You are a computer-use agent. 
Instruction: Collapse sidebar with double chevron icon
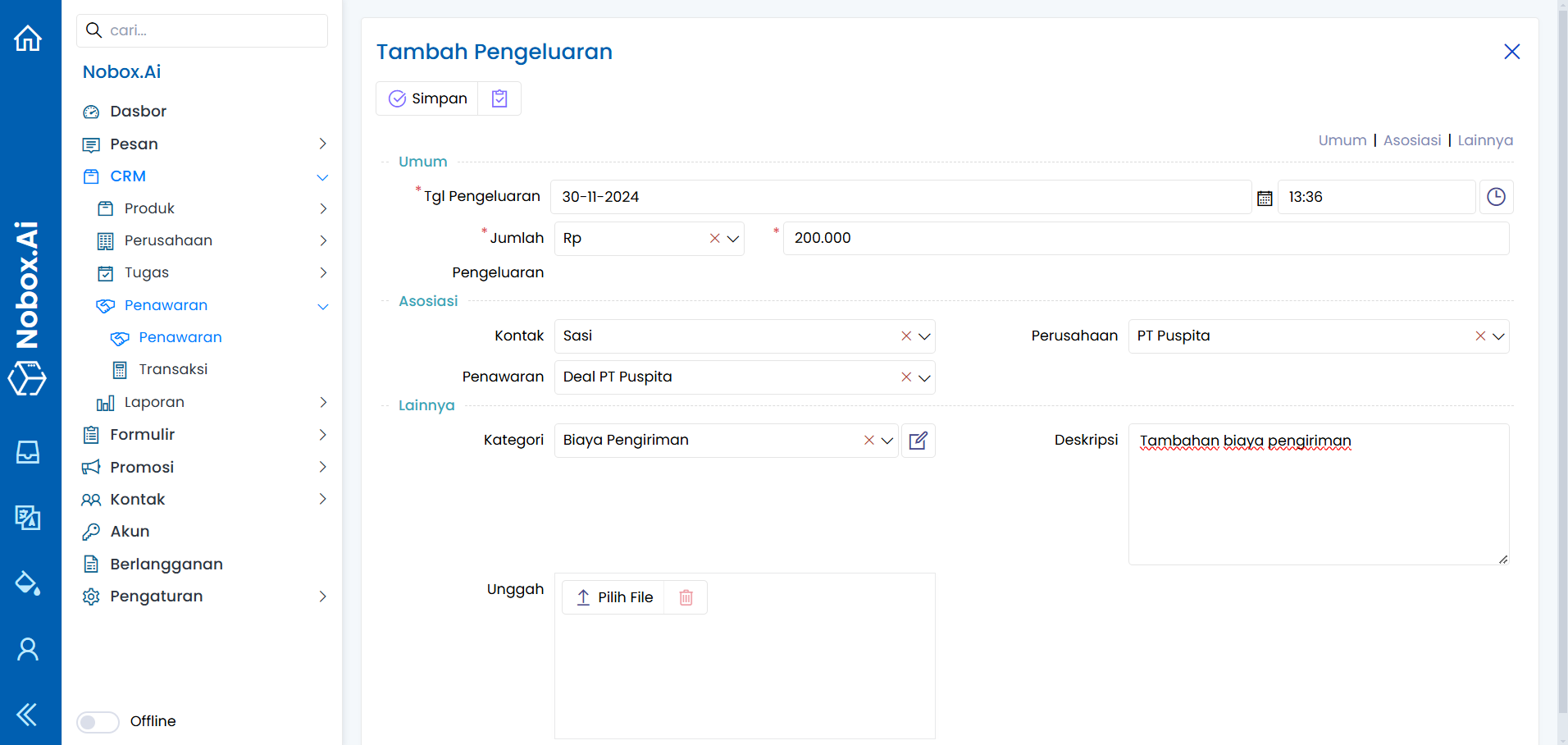tap(27, 715)
